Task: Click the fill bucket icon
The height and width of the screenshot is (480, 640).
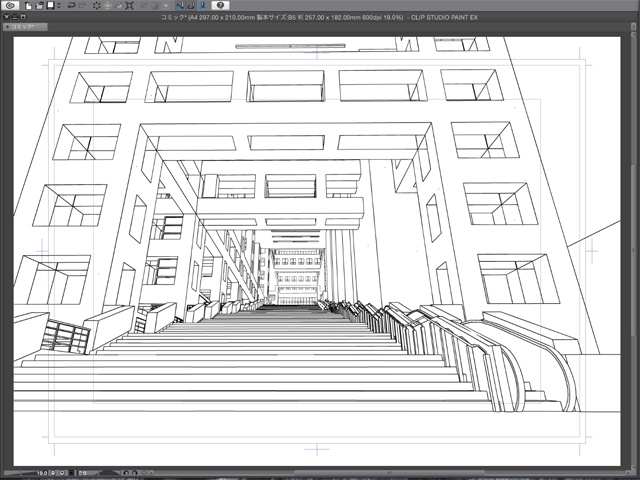Action: pyautogui.click(x=118, y=6)
